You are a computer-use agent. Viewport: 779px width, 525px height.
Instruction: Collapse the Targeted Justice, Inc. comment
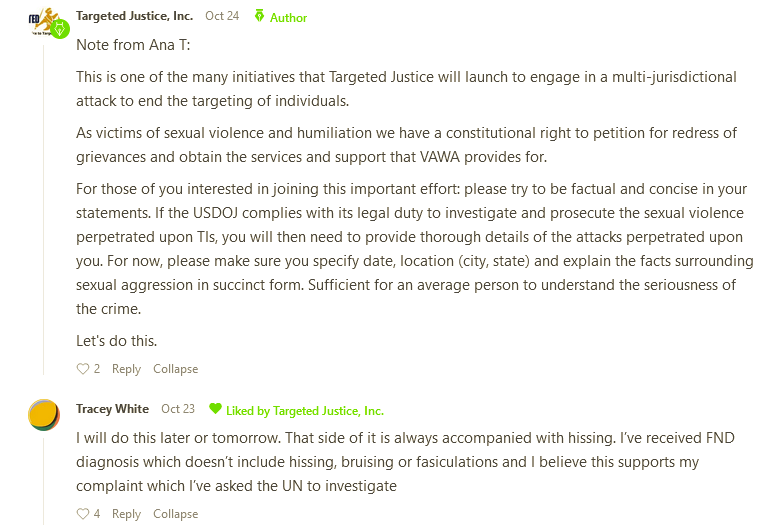175,369
